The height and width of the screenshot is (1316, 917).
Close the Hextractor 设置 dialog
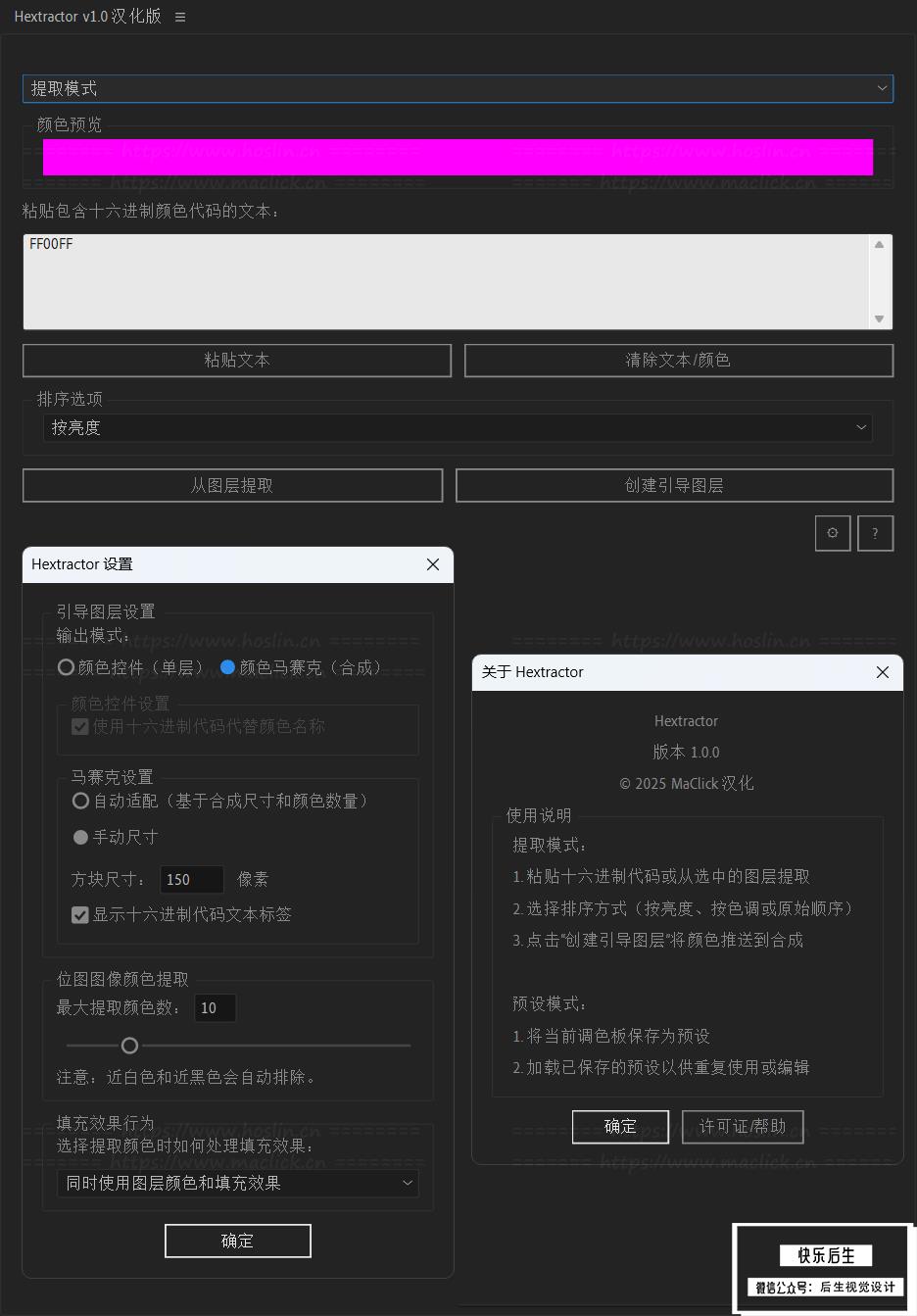click(433, 564)
